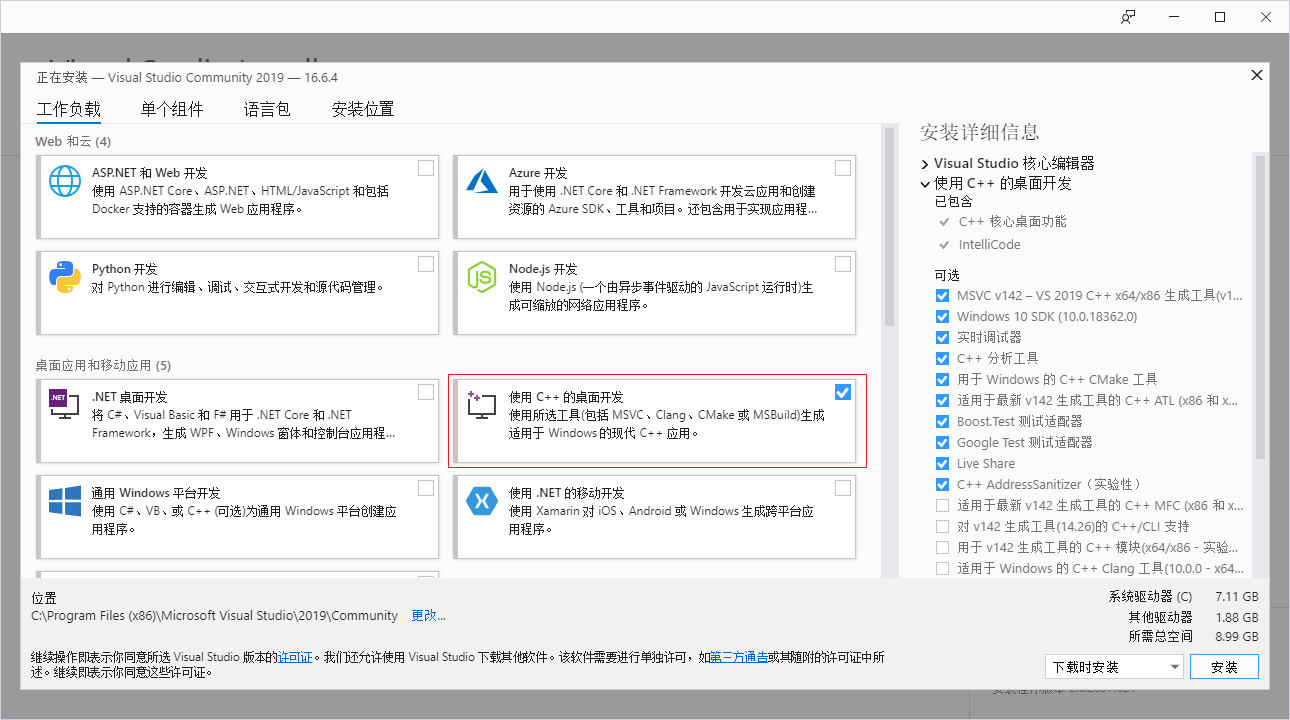Screen dimensions: 1290x720
Task: Check the C++ 模块 (x64/x86 实验) option
Action: (x=942, y=548)
